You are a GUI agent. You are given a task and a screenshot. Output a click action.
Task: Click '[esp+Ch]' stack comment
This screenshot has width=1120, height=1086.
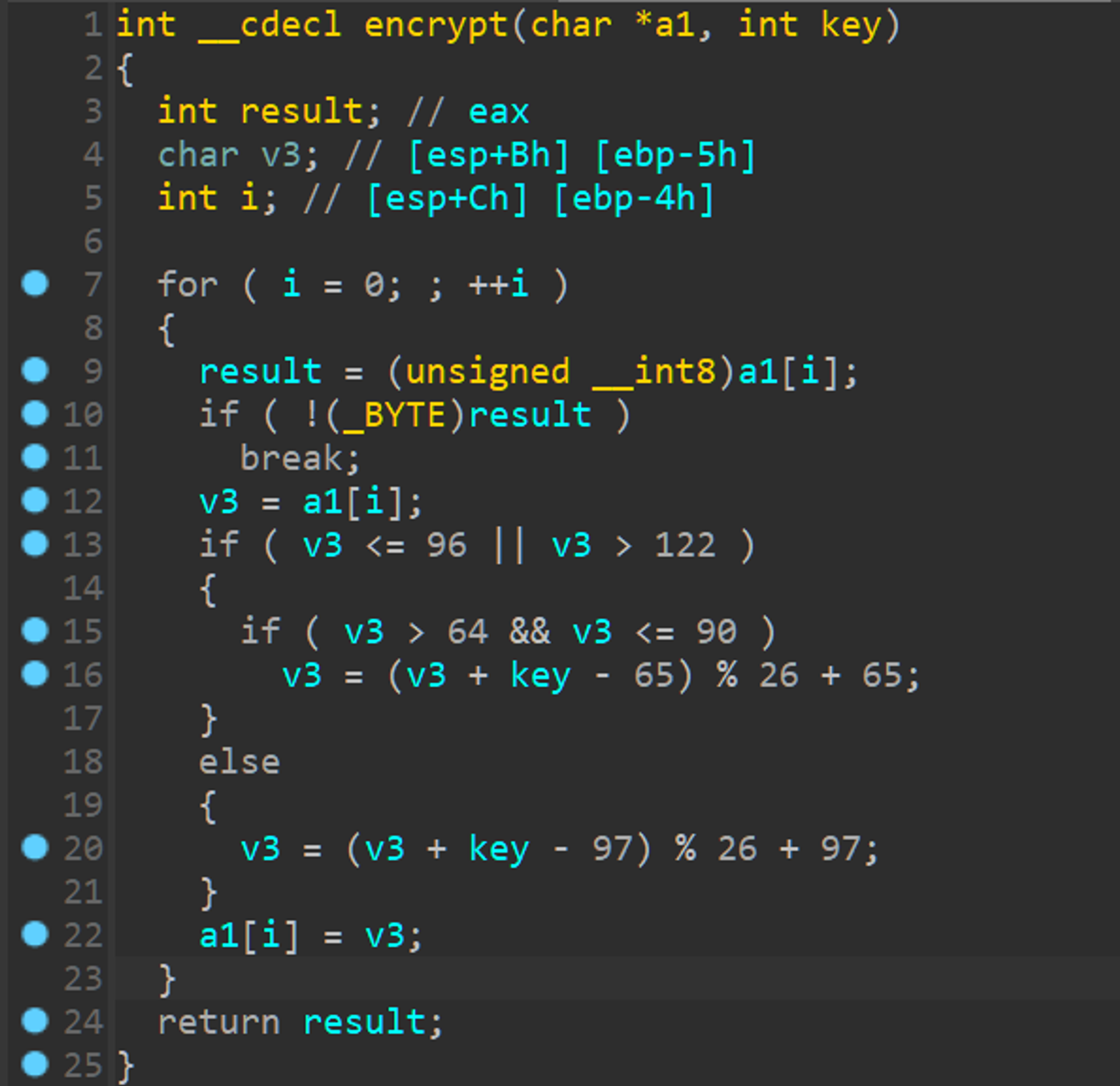[x=447, y=199]
